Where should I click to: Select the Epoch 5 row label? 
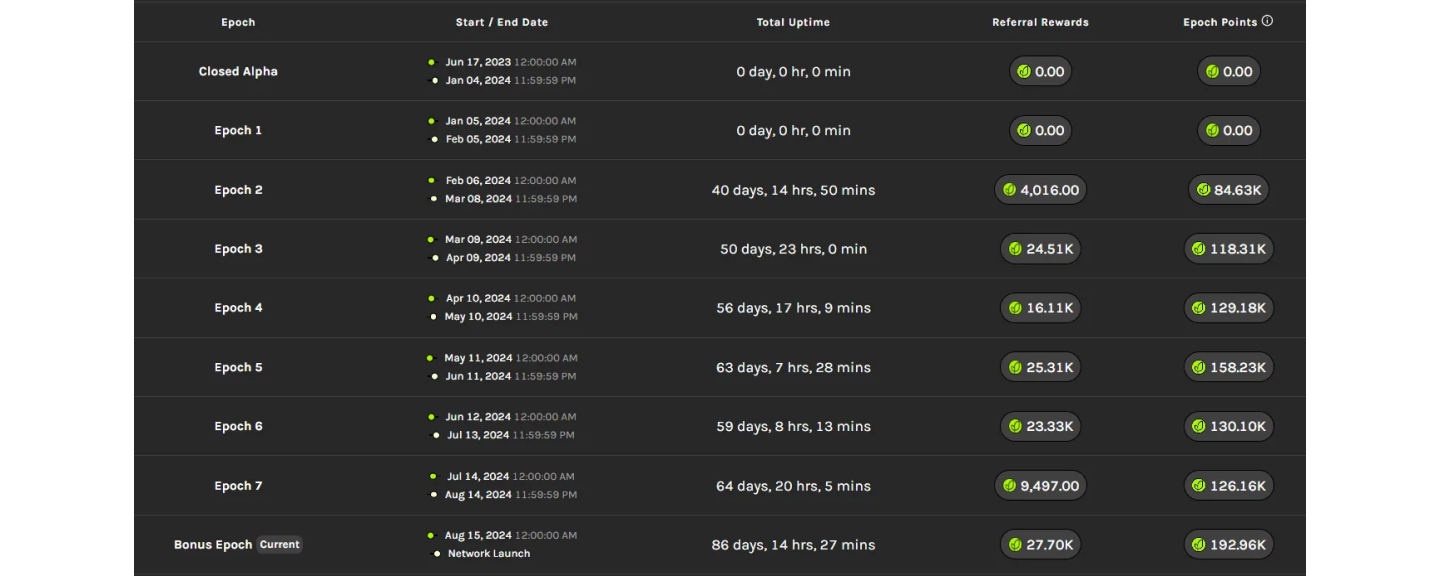coord(238,368)
